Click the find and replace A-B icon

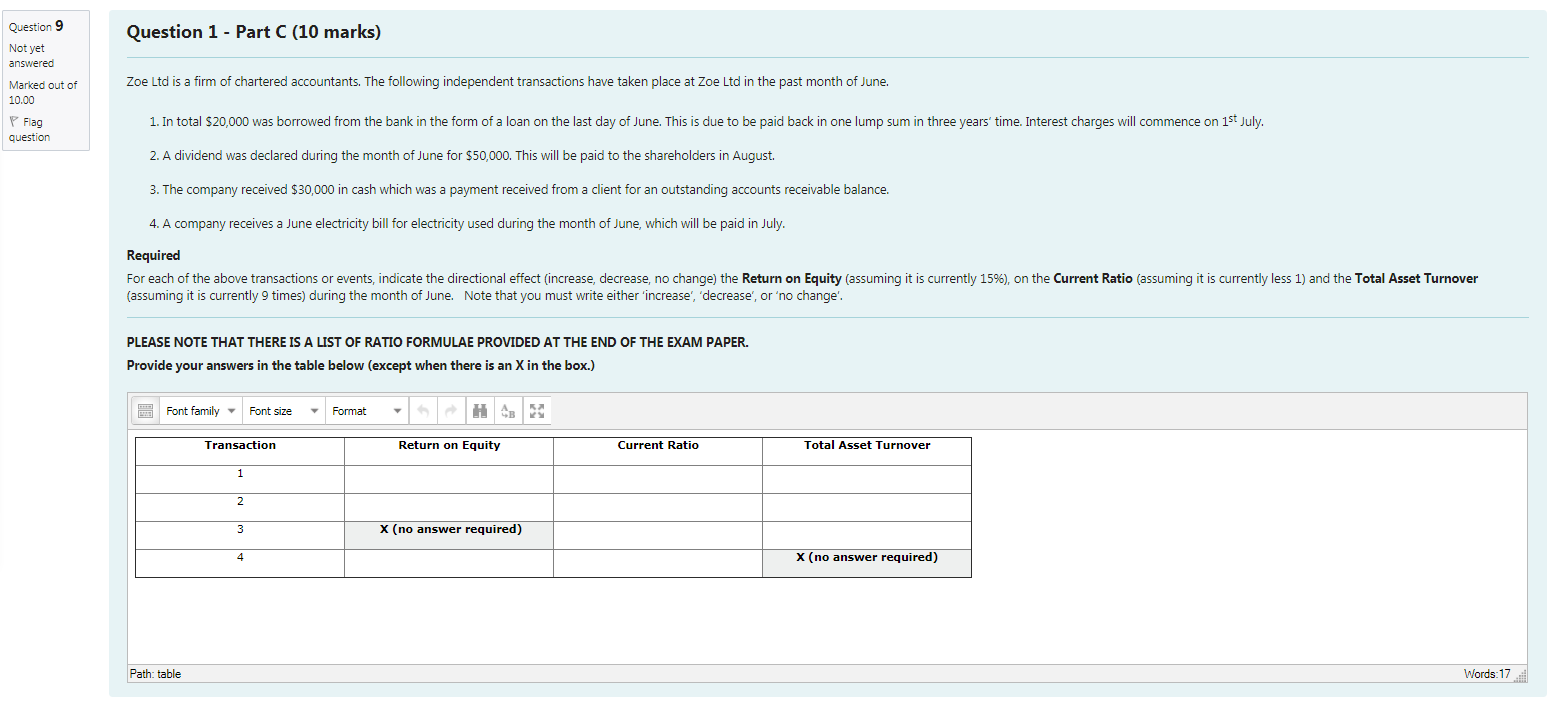tap(507, 411)
